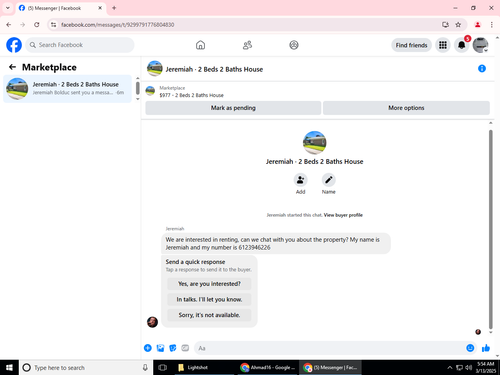Show hidden system tray icons
Screen dimensions: 500x375
(449, 367)
